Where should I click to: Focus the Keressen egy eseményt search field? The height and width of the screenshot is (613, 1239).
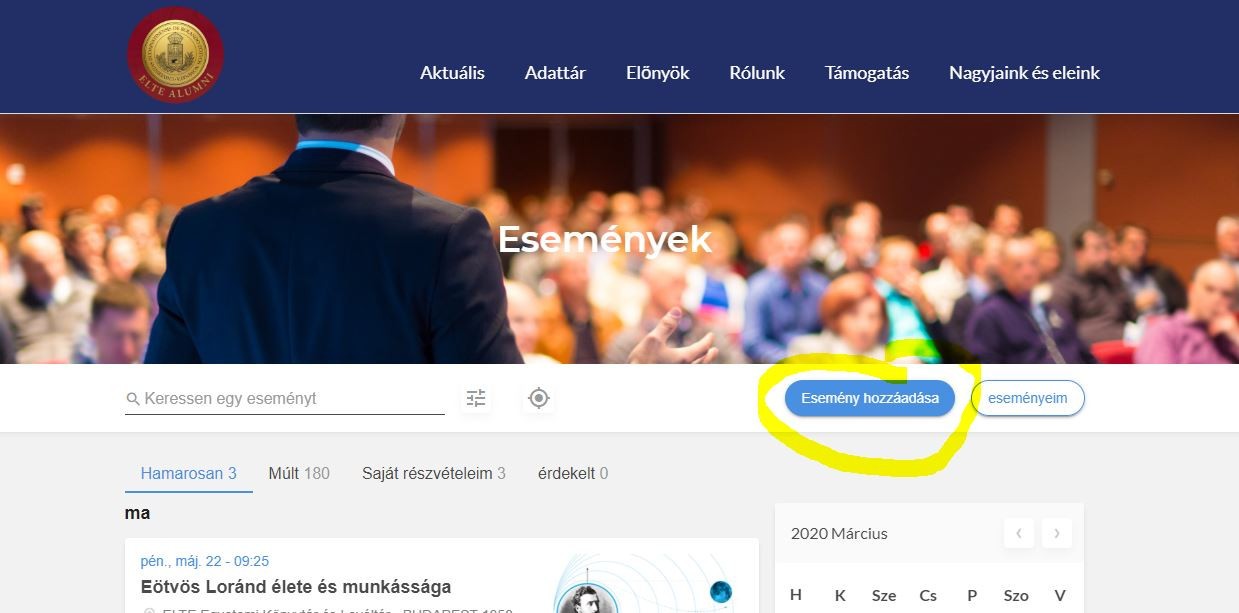point(285,398)
